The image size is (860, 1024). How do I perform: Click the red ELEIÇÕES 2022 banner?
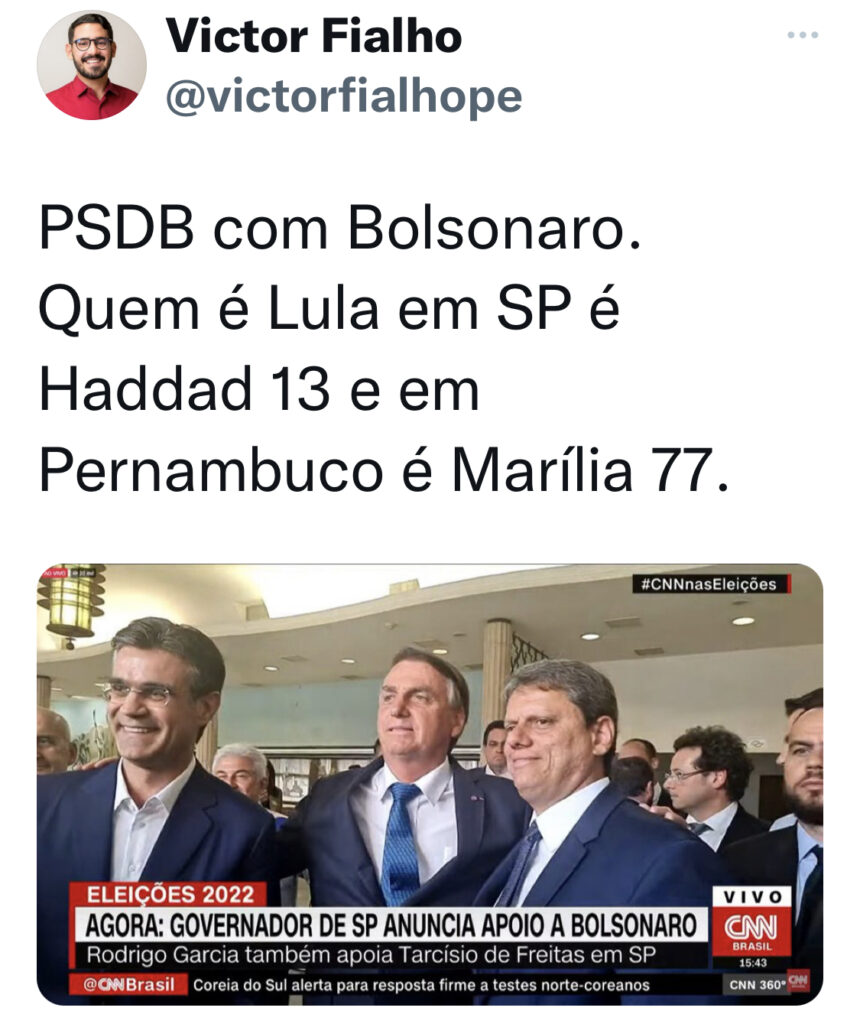point(170,894)
